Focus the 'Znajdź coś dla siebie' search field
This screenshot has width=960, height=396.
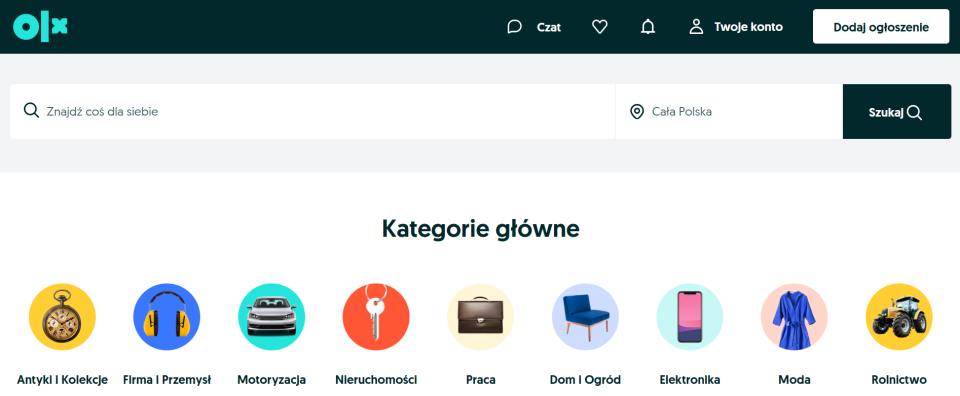[x=312, y=111]
